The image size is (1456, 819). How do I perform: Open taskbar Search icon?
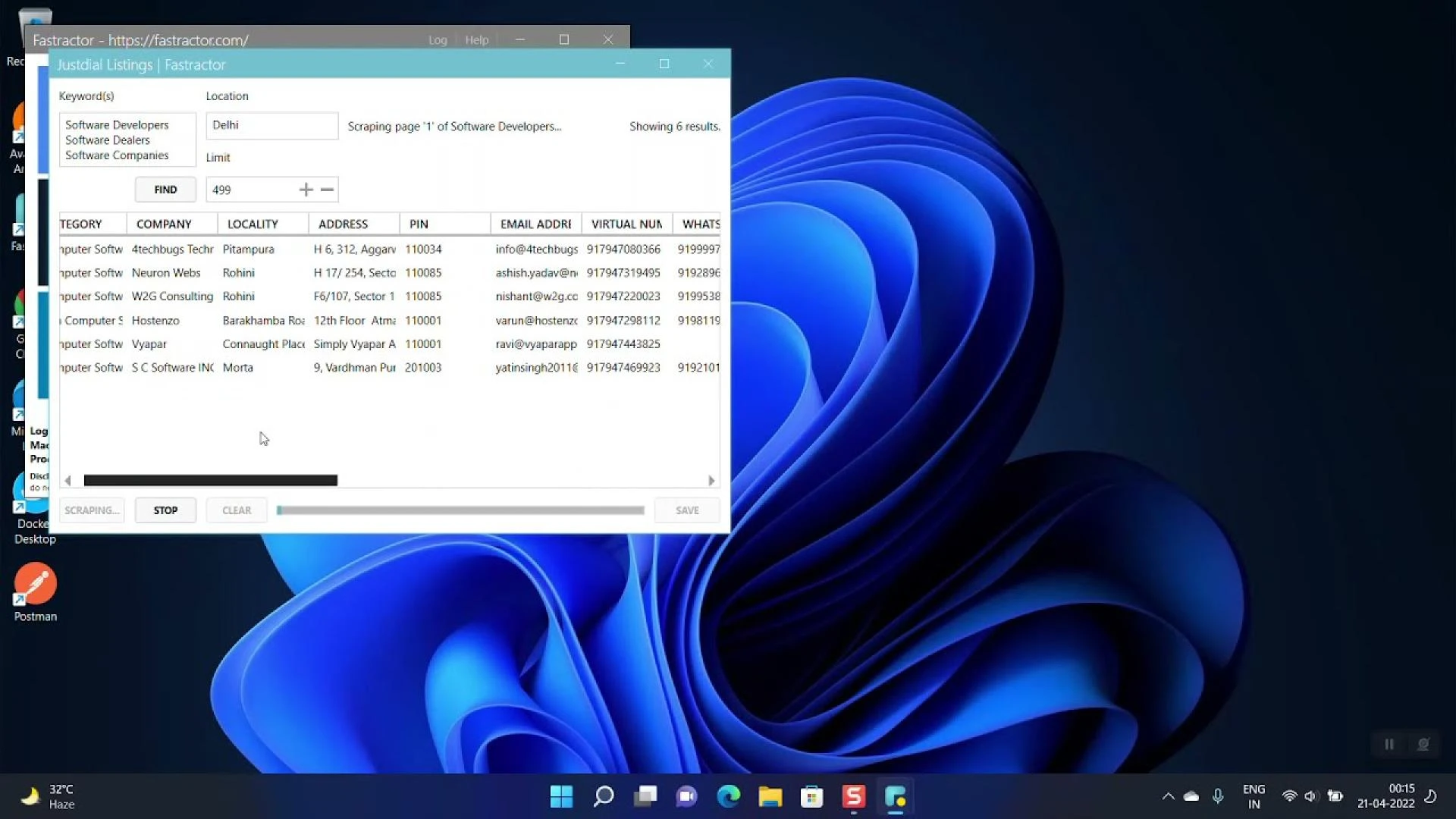pos(604,796)
